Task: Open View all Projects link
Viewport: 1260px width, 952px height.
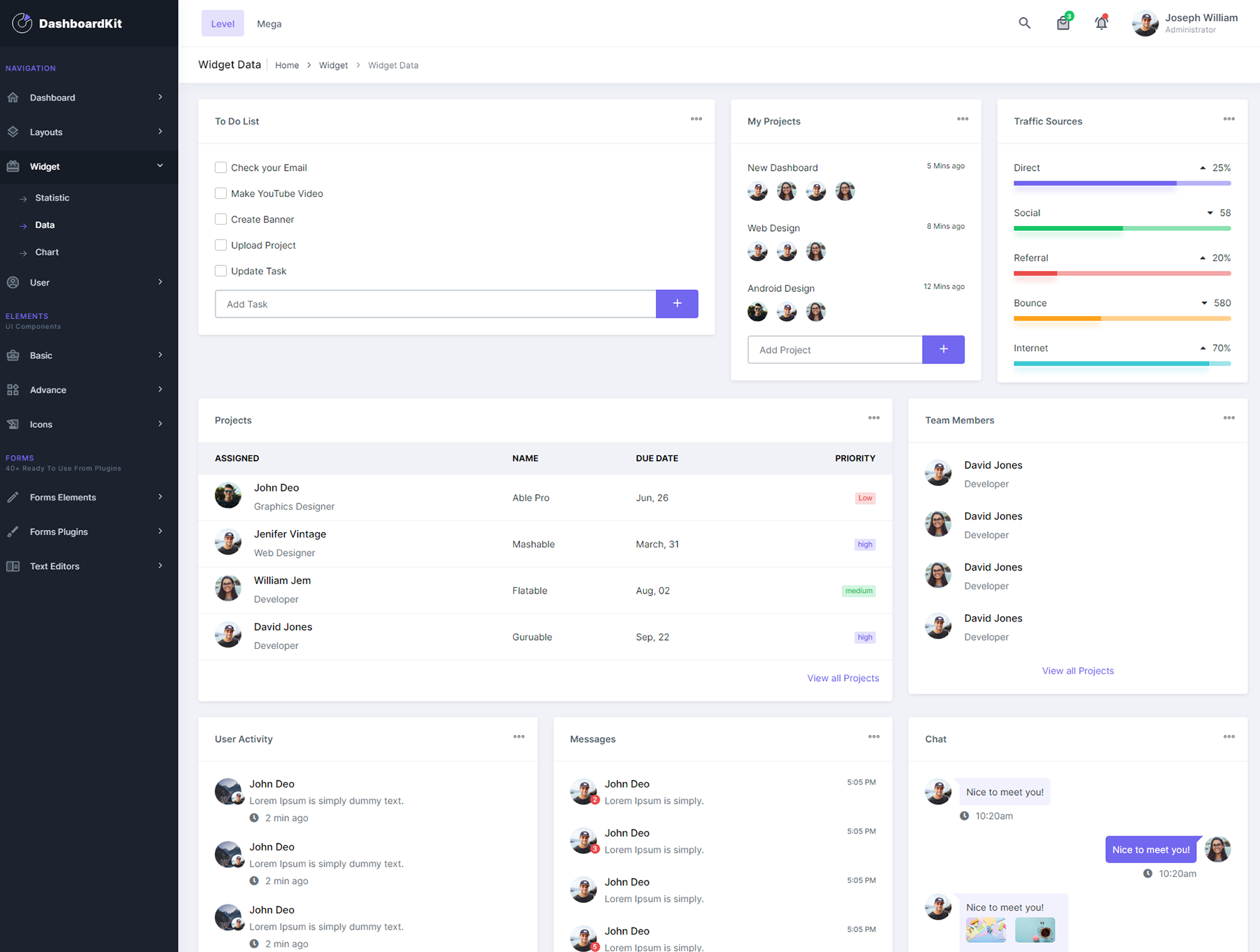Action: 843,678
